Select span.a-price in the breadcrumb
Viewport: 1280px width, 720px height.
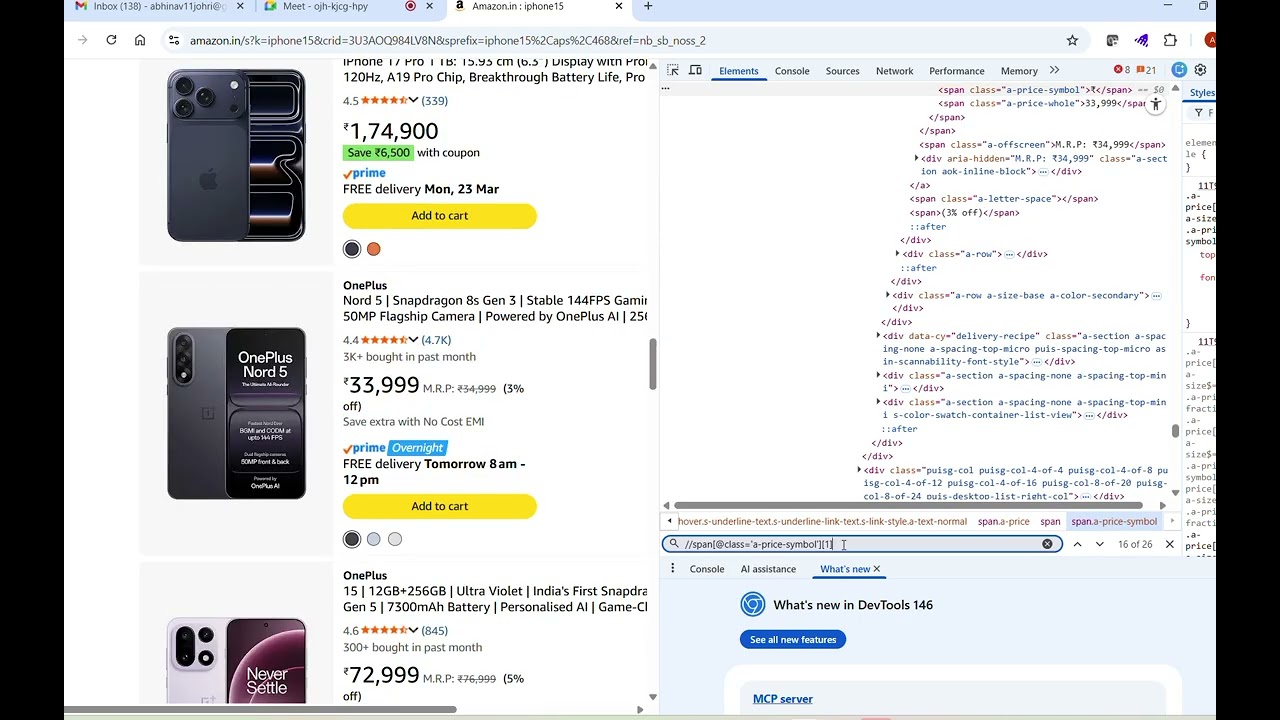[x=1003, y=521]
